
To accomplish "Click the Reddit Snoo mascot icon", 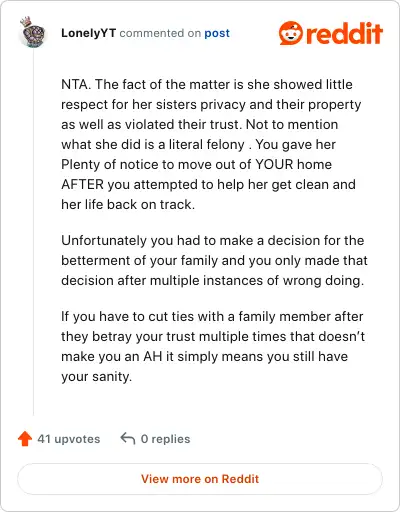I will 291,33.
